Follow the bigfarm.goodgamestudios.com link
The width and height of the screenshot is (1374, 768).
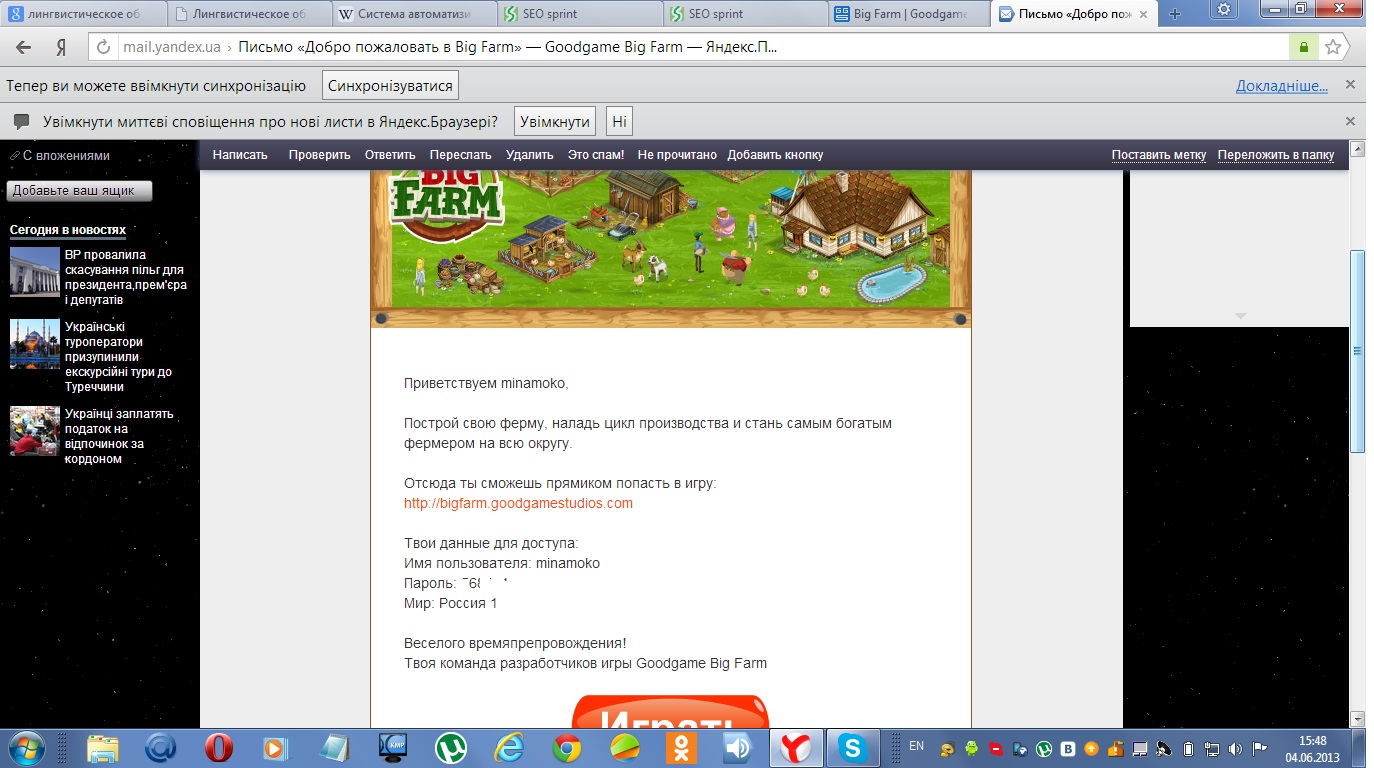[x=518, y=503]
